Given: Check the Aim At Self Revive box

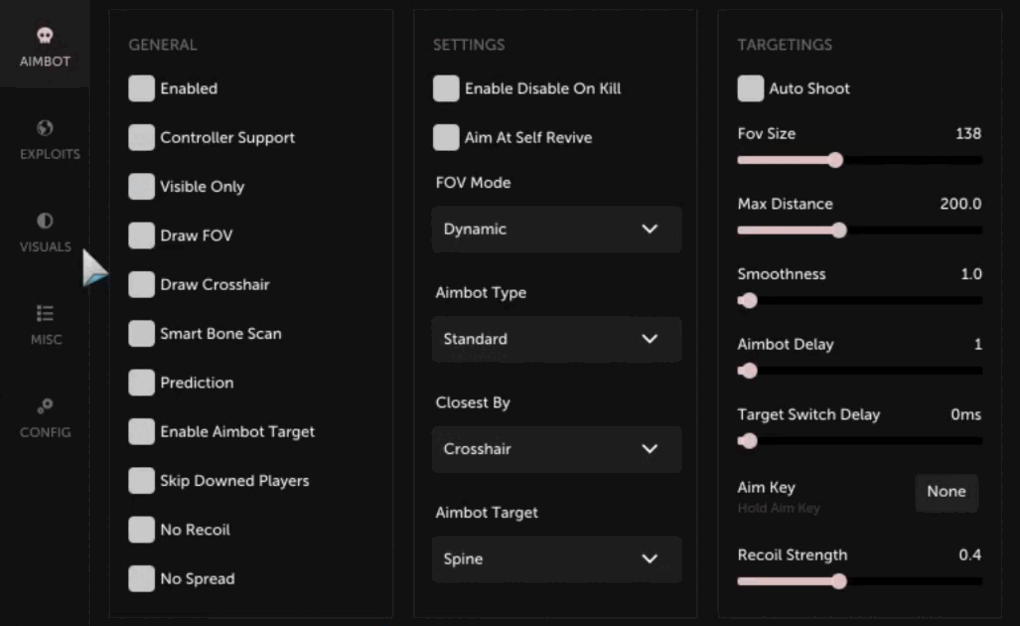Looking at the screenshot, I should click(x=446, y=137).
